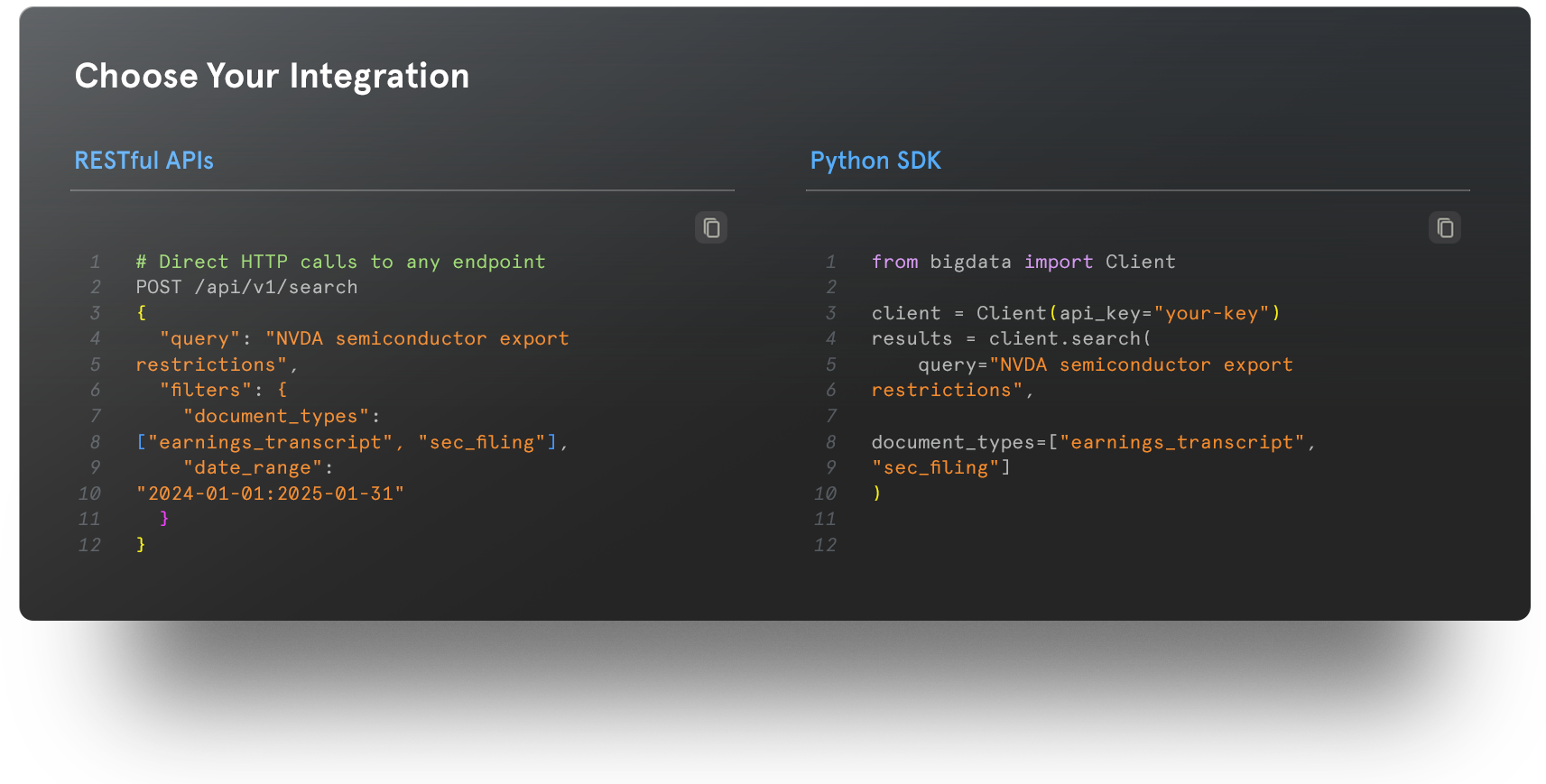Click the "Choose Your Integration" title

[272, 76]
